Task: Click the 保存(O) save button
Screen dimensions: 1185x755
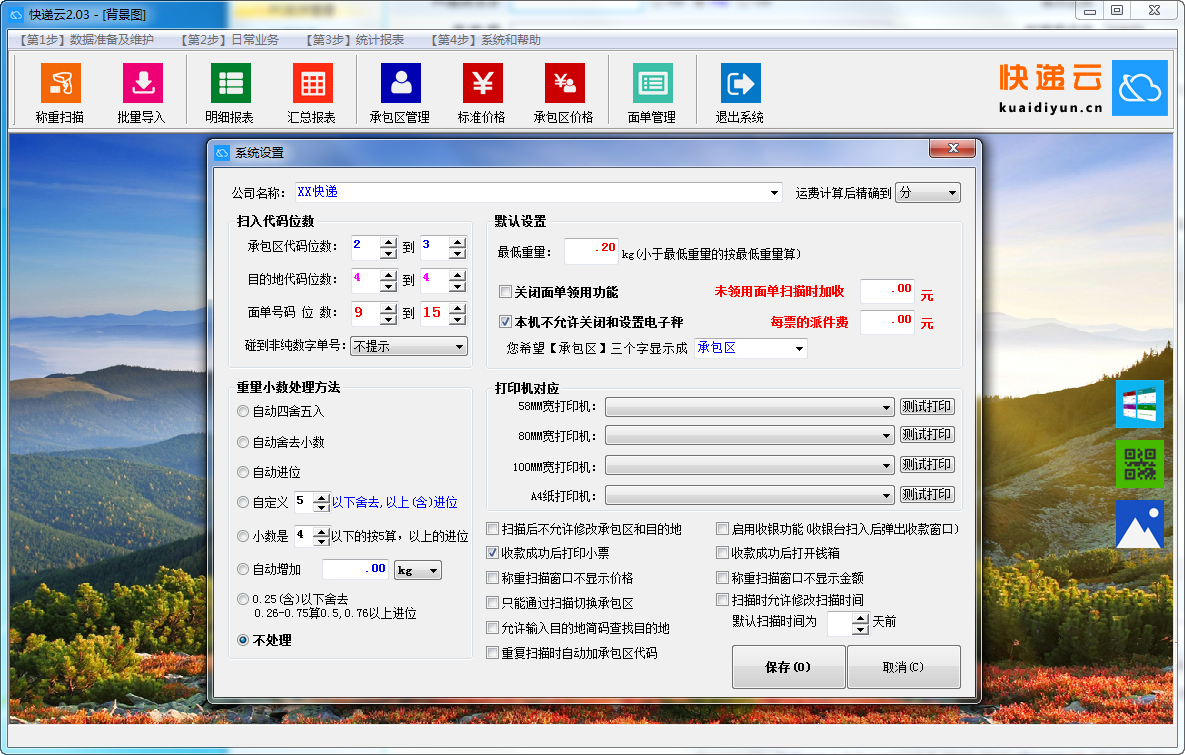Action: [788, 667]
